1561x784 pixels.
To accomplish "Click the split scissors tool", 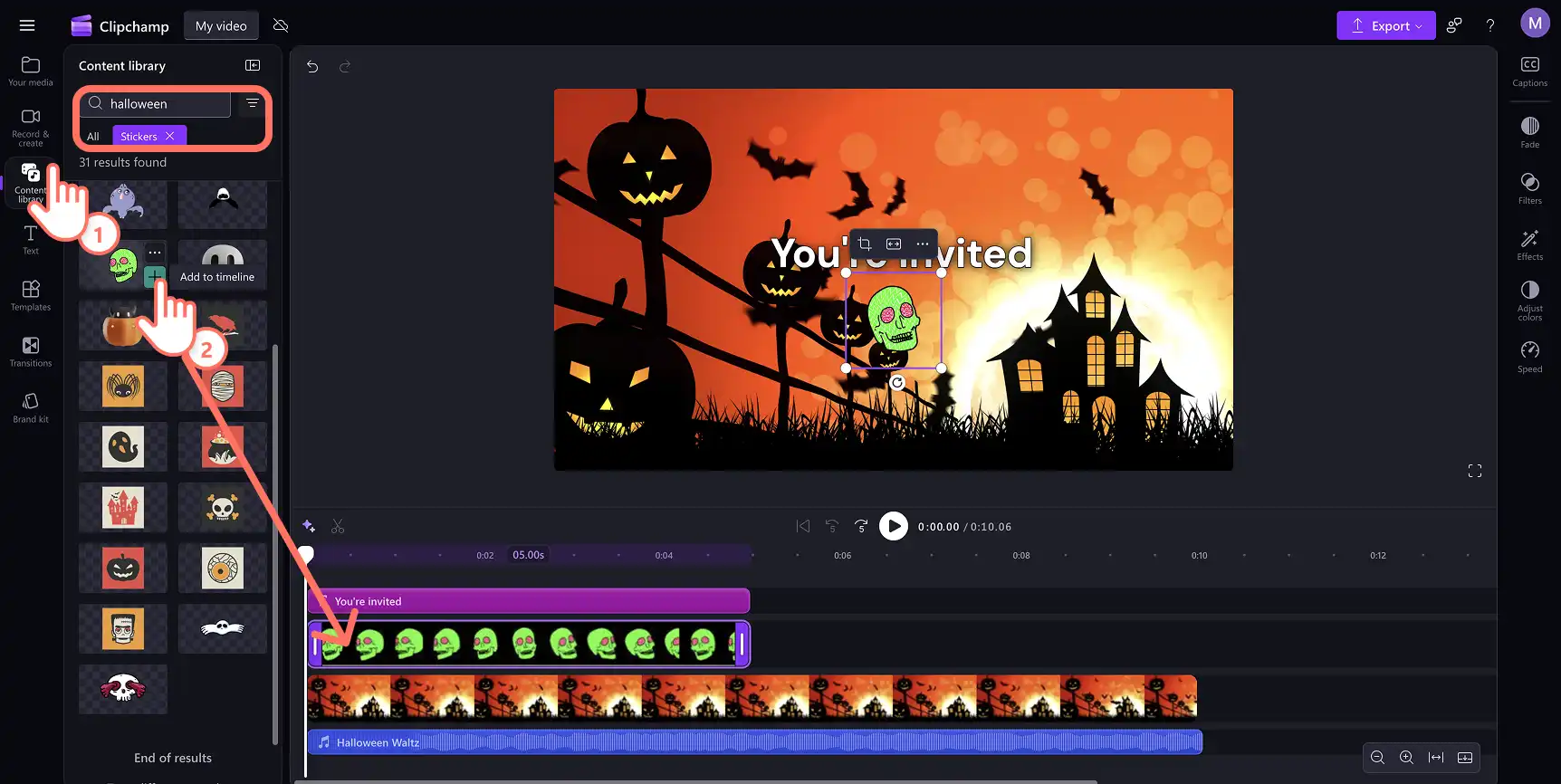I will (338, 526).
